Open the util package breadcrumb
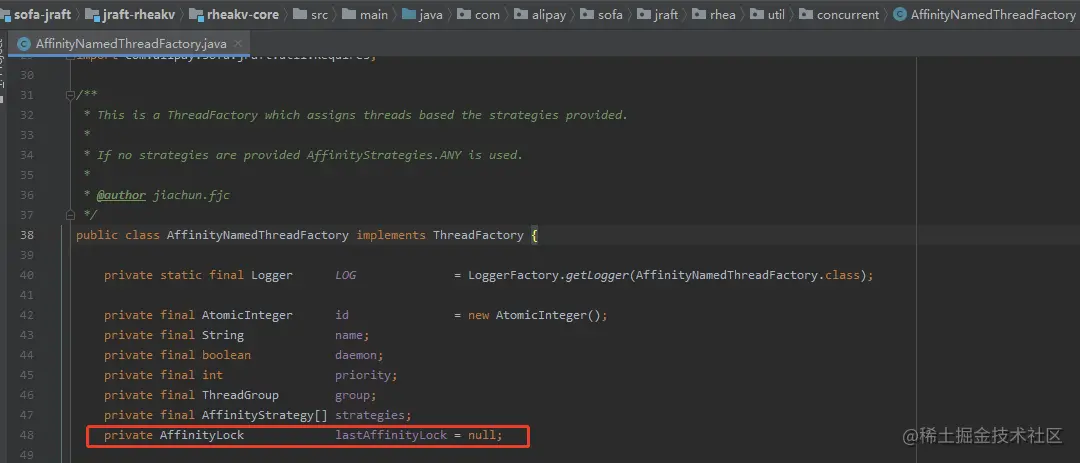The height and width of the screenshot is (463, 1080). coord(776,14)
